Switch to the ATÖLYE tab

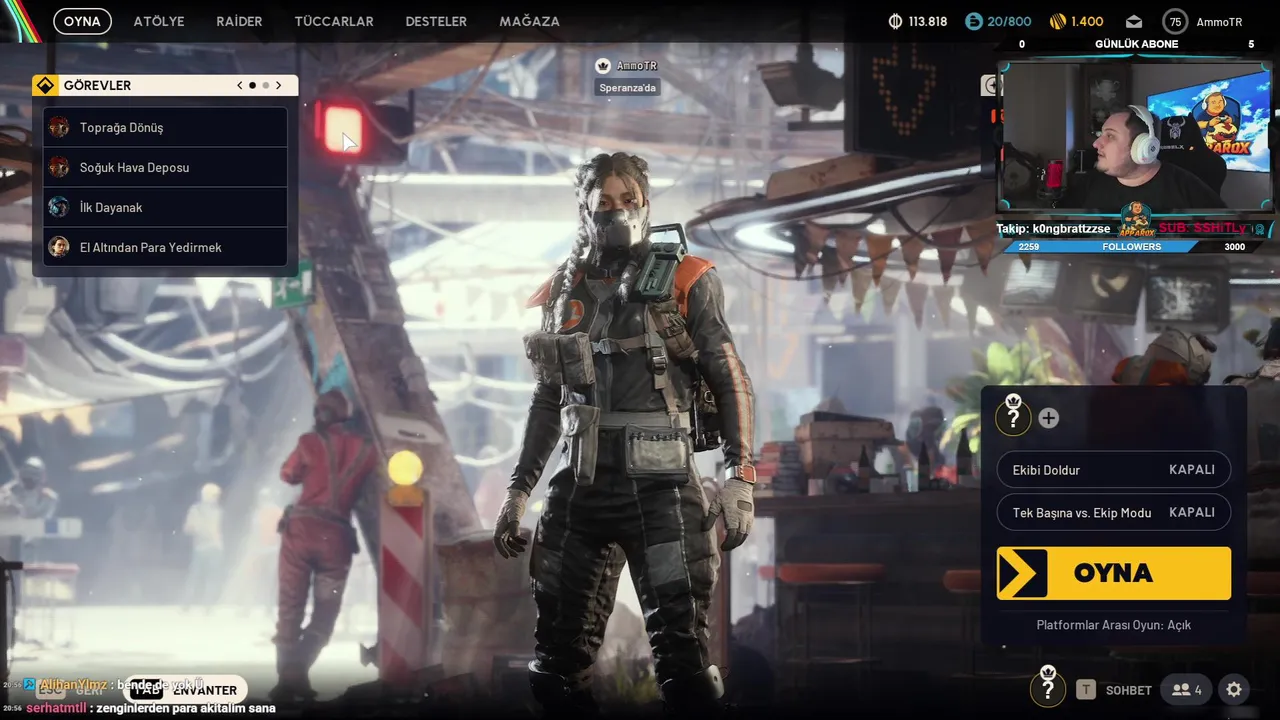point(159,21)
